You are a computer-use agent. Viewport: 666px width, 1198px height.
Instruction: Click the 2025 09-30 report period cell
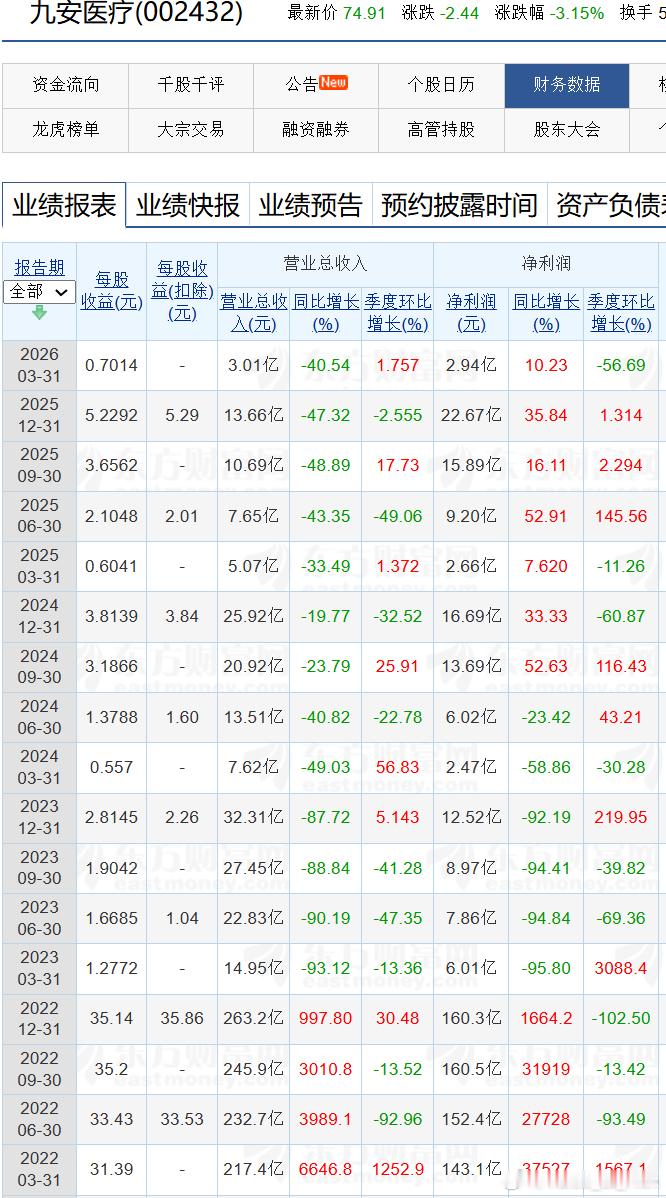pyautogui.click(x=39, y=465)
